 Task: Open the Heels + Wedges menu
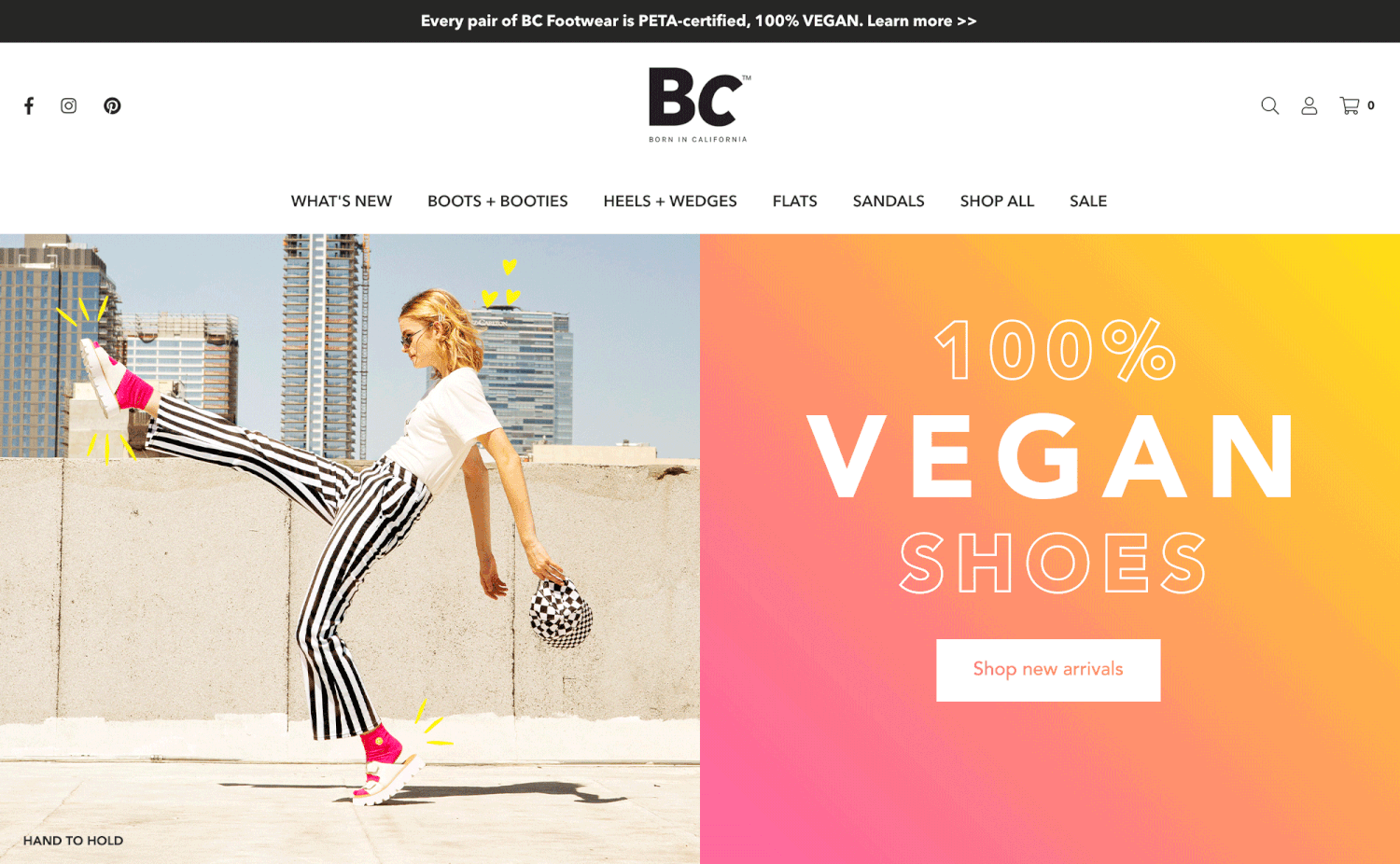(x=670, y=201)
